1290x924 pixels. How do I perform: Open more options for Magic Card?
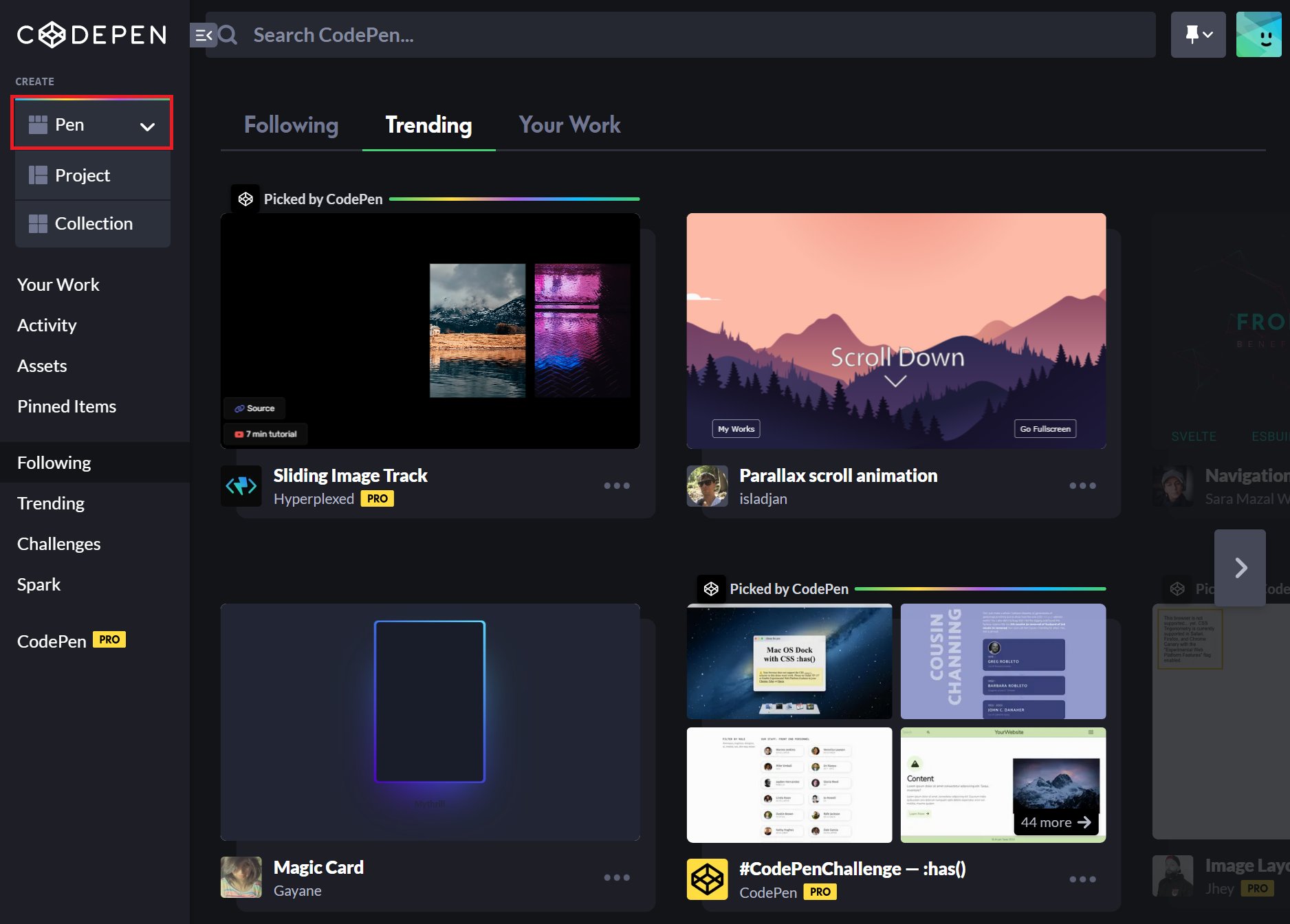pyautogui.click(x=617, y=877)
